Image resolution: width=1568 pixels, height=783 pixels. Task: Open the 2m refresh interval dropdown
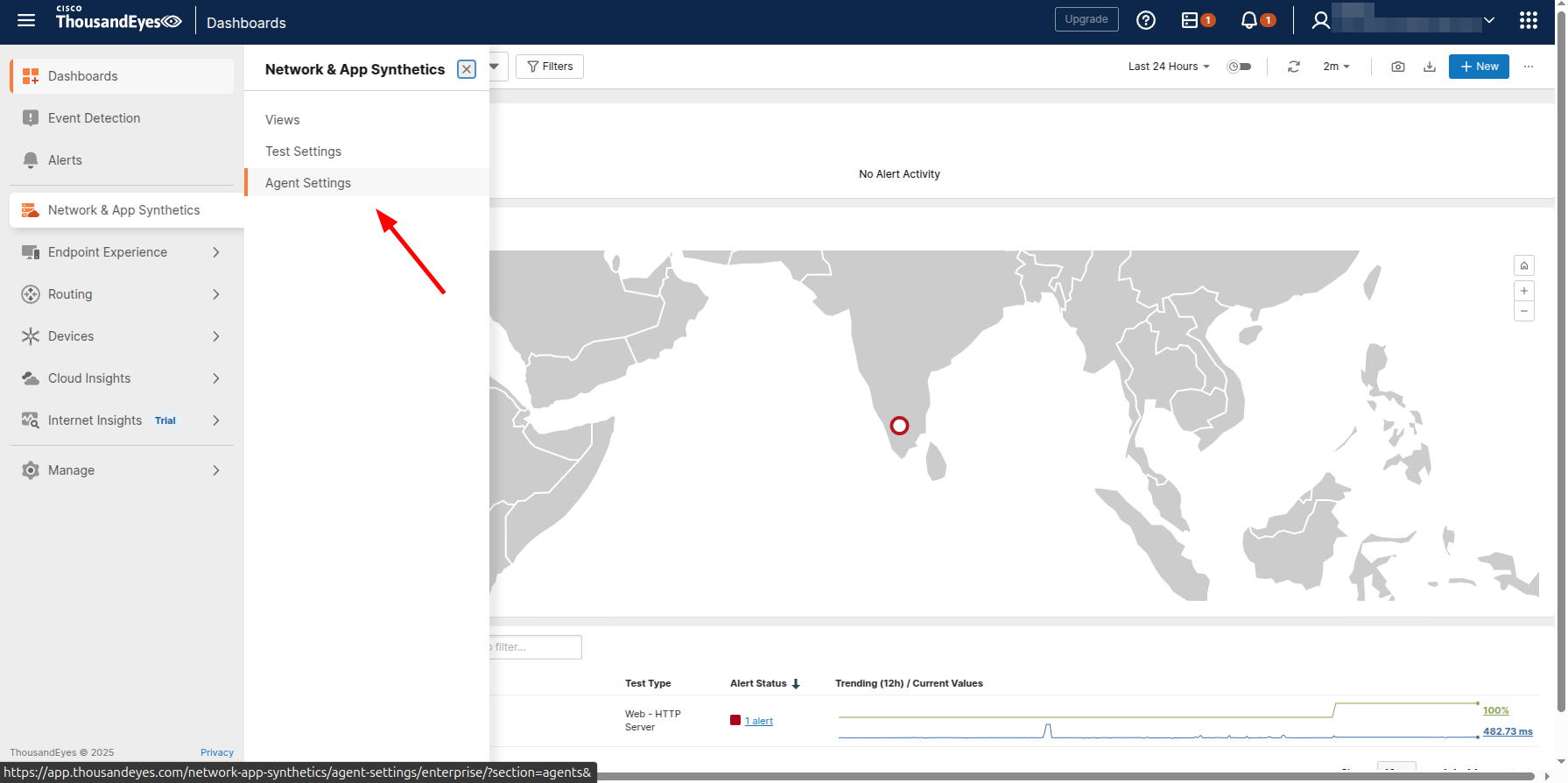click(1336, 67)
